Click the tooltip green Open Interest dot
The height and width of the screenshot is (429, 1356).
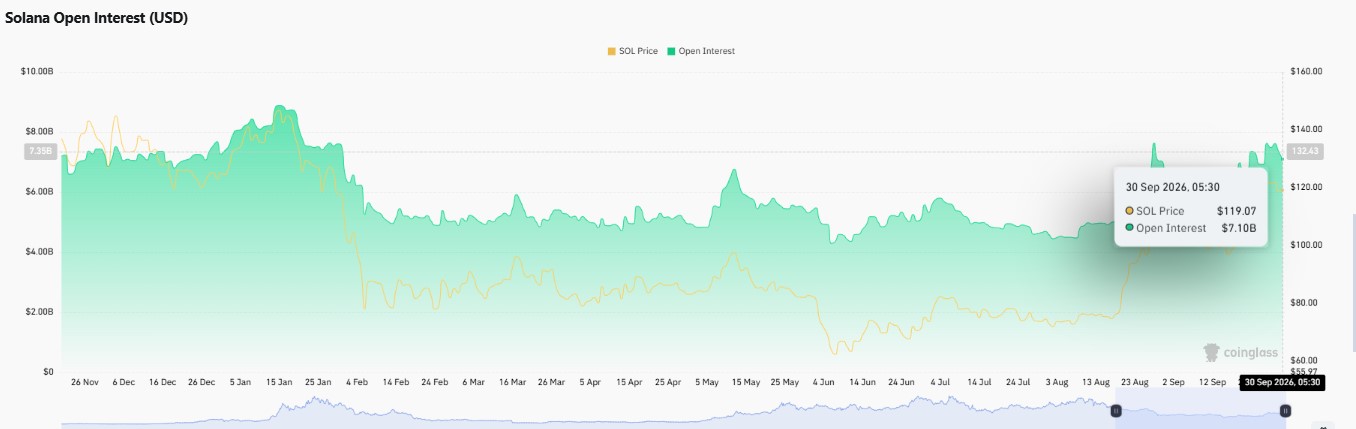(1130, 228)
